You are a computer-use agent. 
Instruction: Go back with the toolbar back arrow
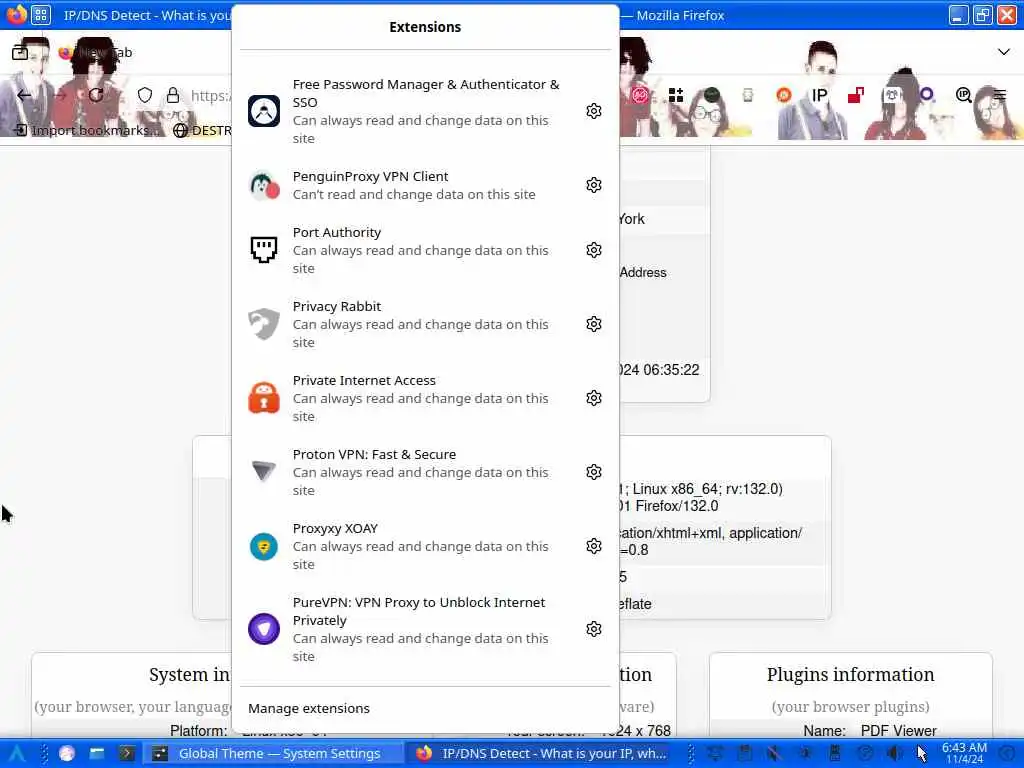click(x=24, y=95)
